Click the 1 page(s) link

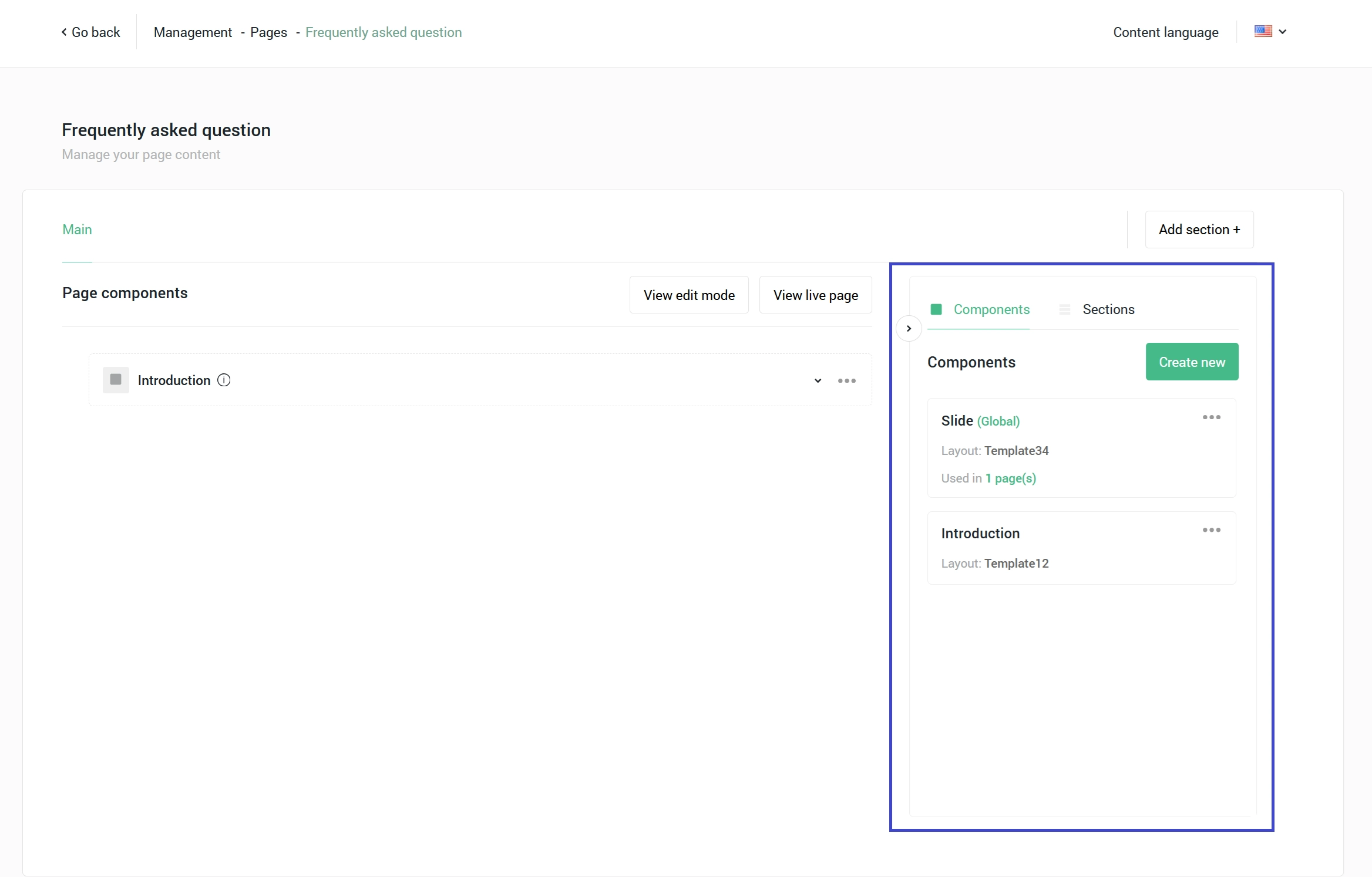tap(1010, 478)
